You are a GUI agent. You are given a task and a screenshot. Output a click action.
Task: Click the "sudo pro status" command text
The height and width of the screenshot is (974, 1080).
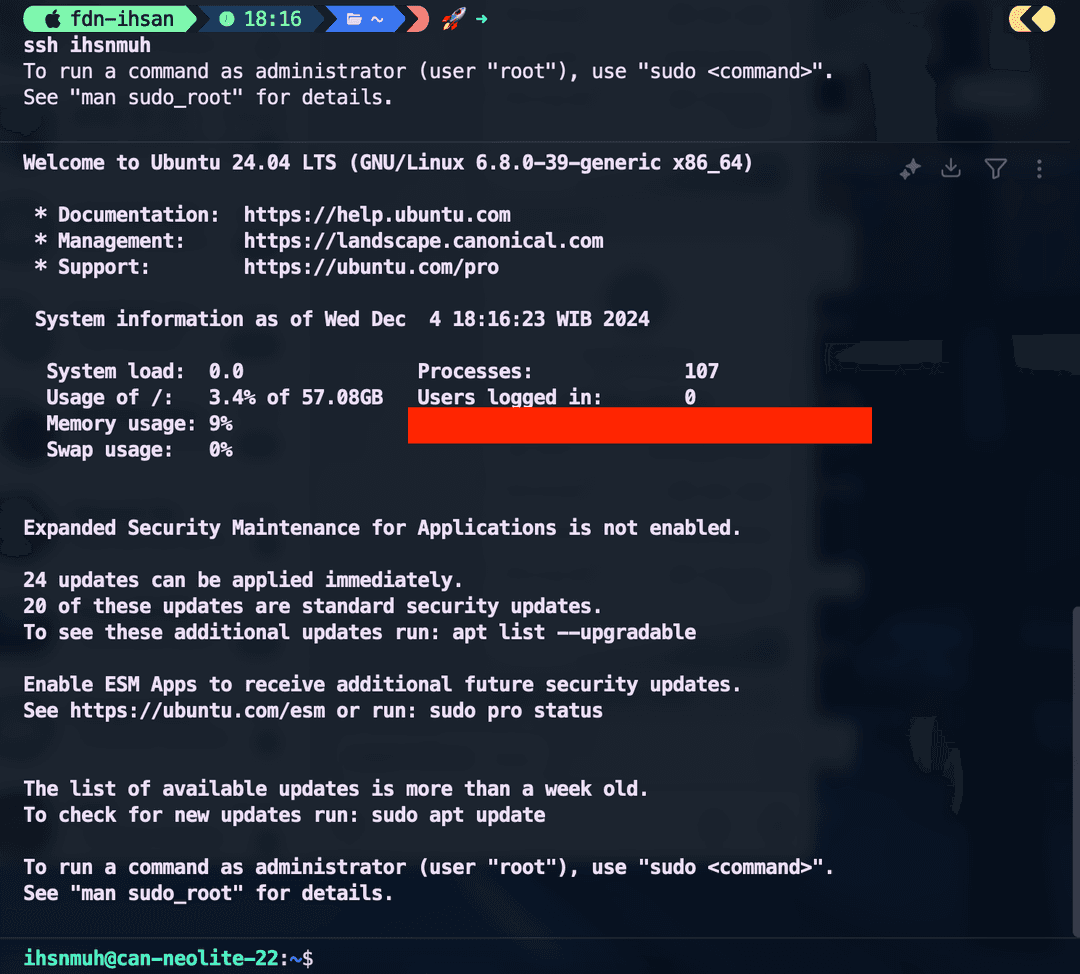516,711
